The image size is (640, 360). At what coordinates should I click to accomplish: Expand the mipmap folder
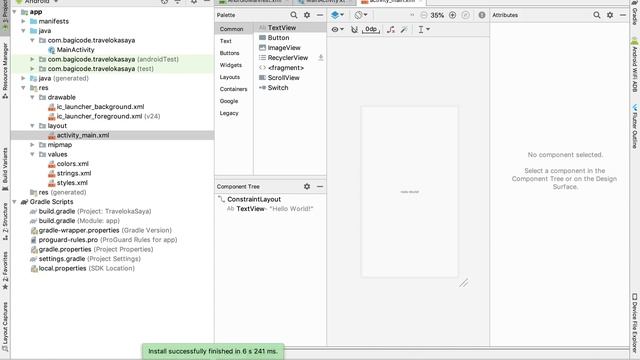click(x=33, y=145)
